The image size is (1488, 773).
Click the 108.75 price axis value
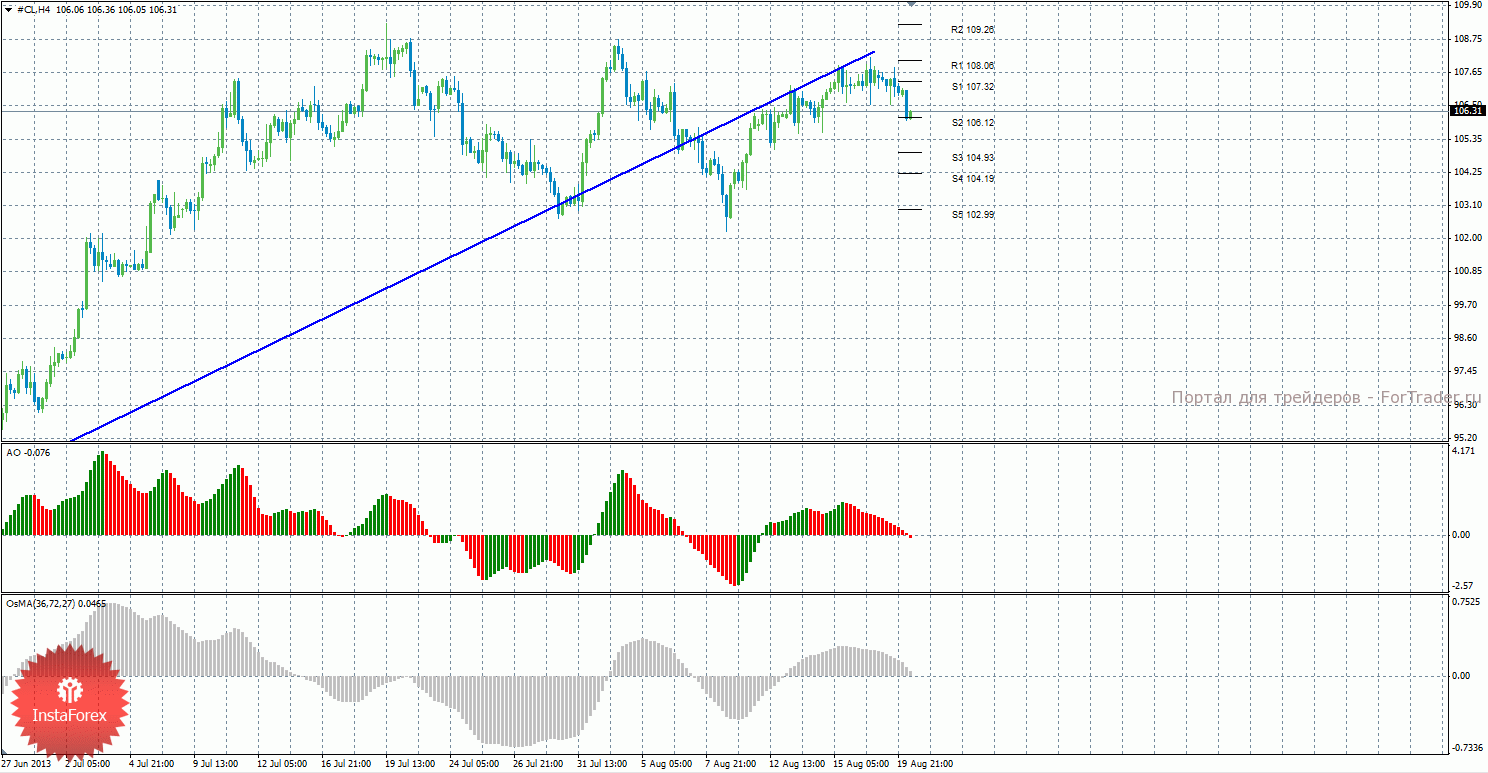pyautogui.click(x=1466, y=39)
